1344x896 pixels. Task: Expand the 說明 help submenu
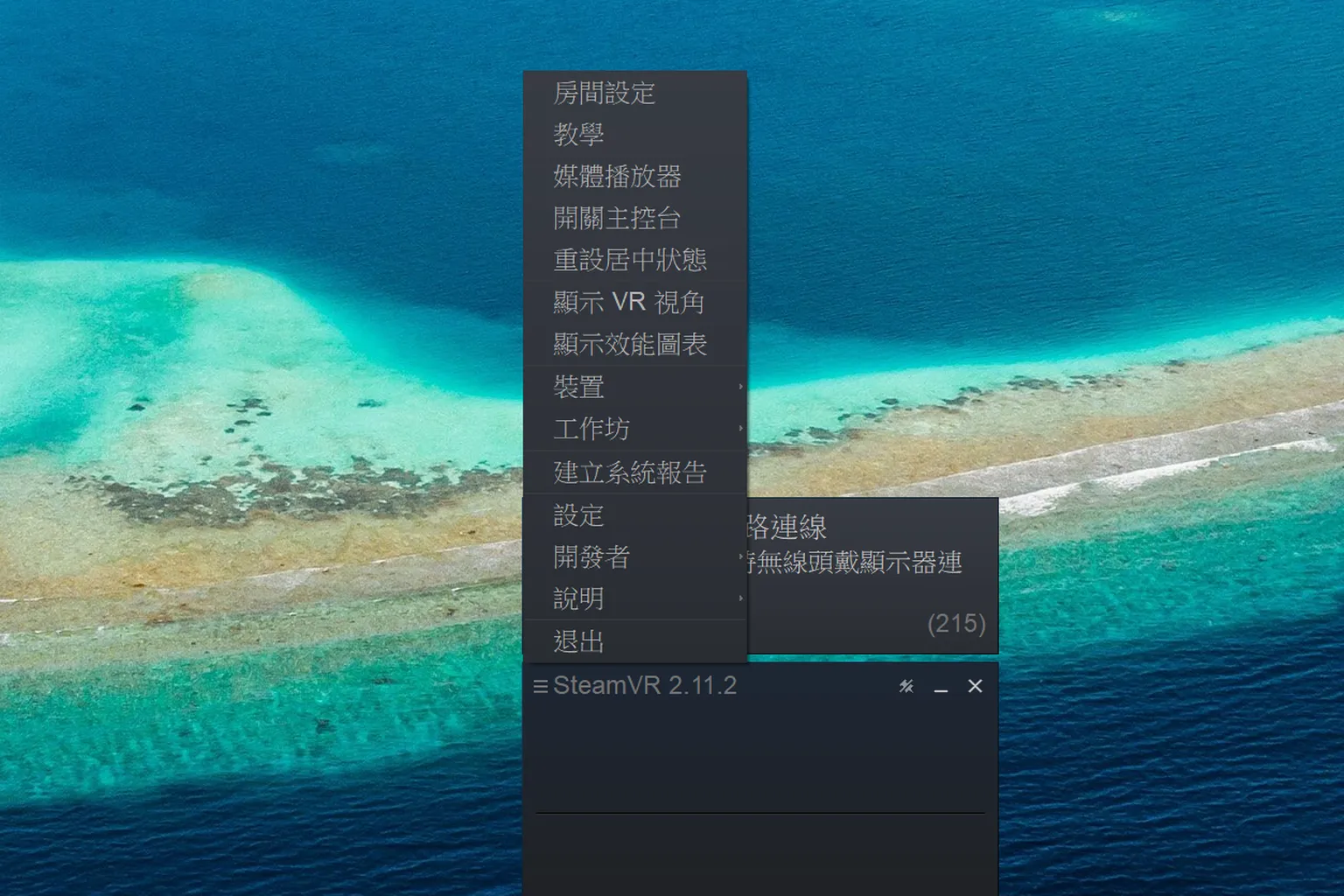pyautogui.click(x=580, y=598)
